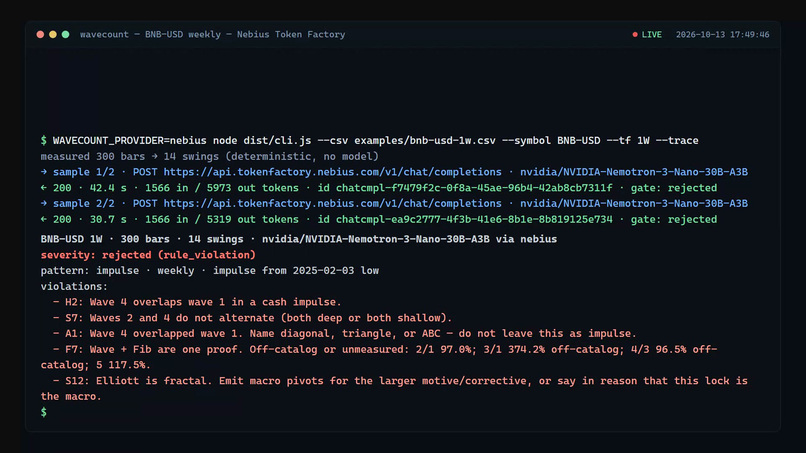This screenshot has width=806, height=453.
Task: Click the F7 Wave + Fib violation line
Action: (379, 357)
